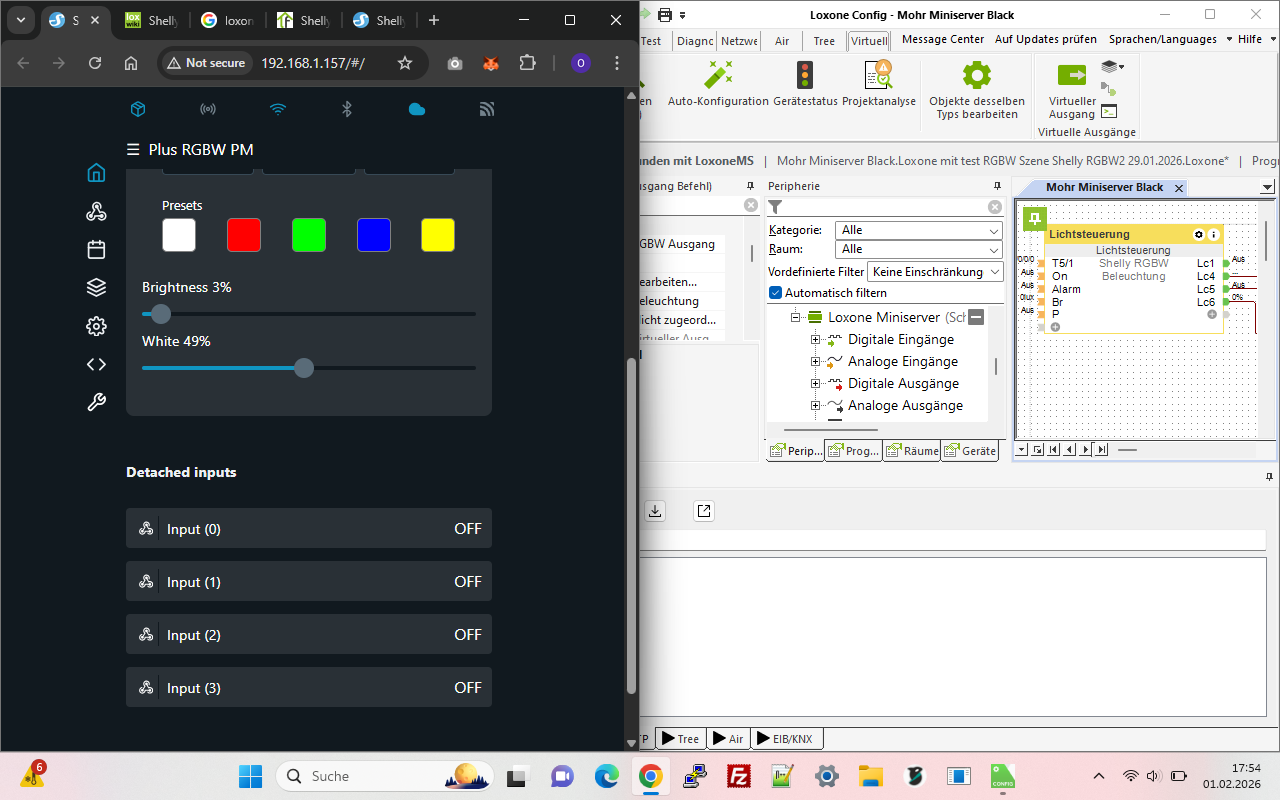Toggle detached Input (0) row
The image size is (1280, 800).
[309, 529]
